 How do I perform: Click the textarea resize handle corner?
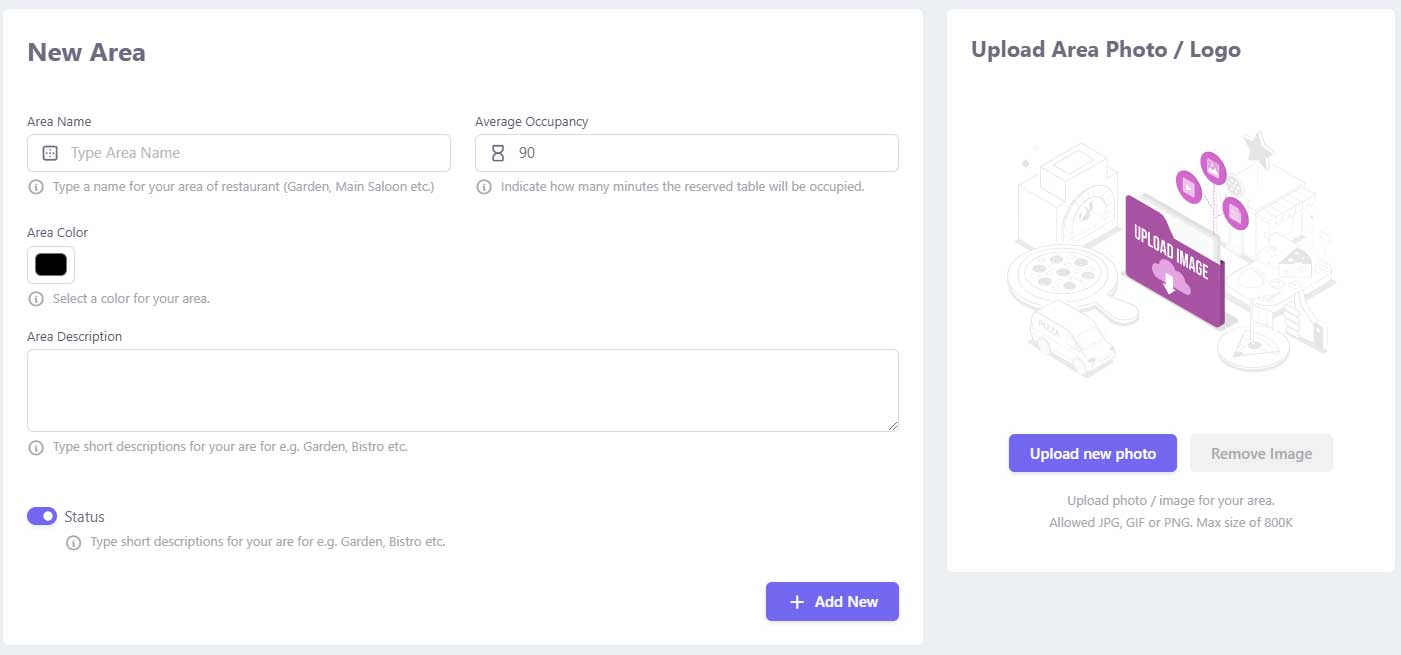(x=892, y=425)
